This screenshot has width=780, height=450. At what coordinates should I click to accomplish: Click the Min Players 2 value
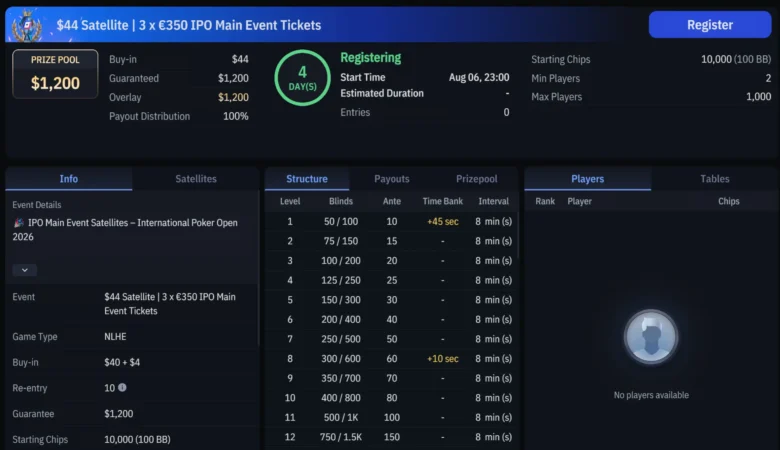[768, 79]
